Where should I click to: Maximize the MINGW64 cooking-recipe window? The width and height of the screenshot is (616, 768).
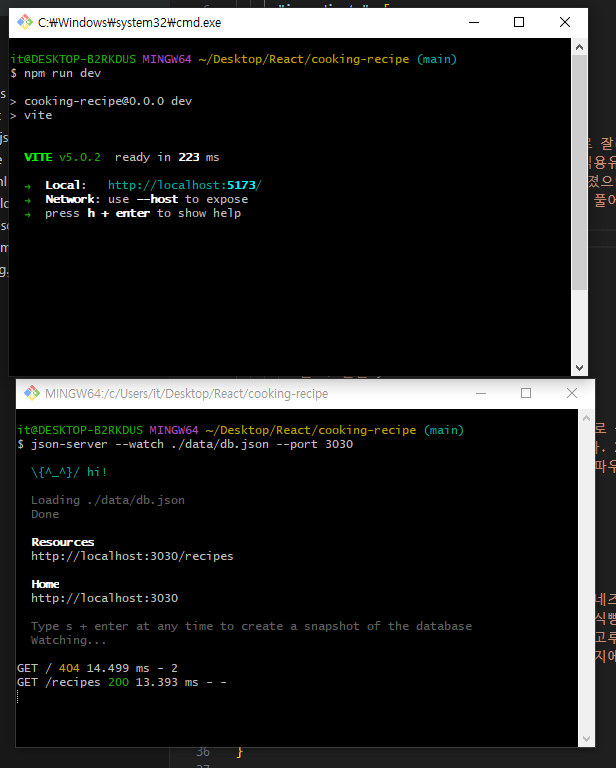tap(526, 393)
